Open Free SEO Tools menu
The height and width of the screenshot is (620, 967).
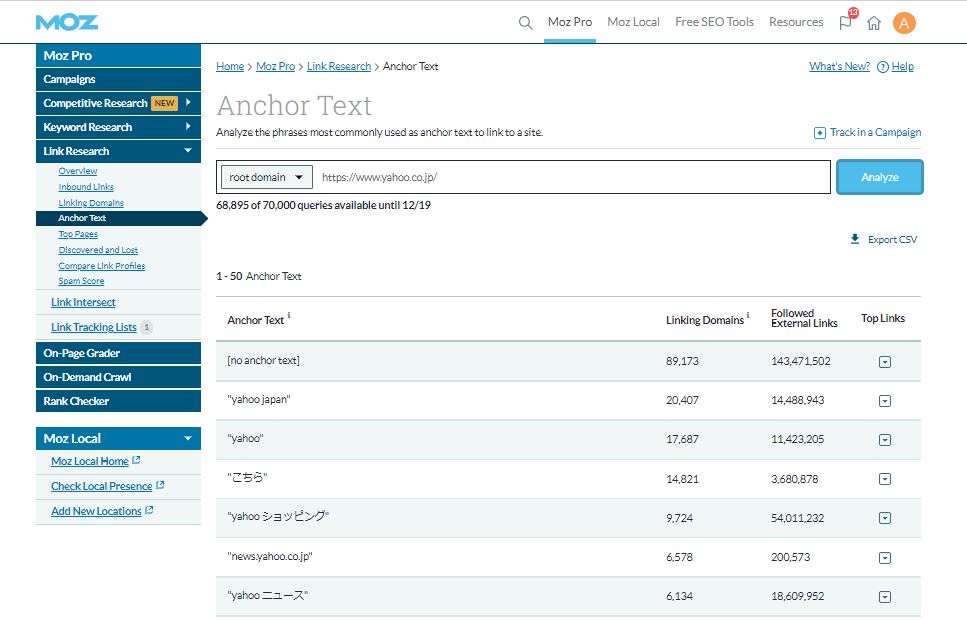pos(714,22)
